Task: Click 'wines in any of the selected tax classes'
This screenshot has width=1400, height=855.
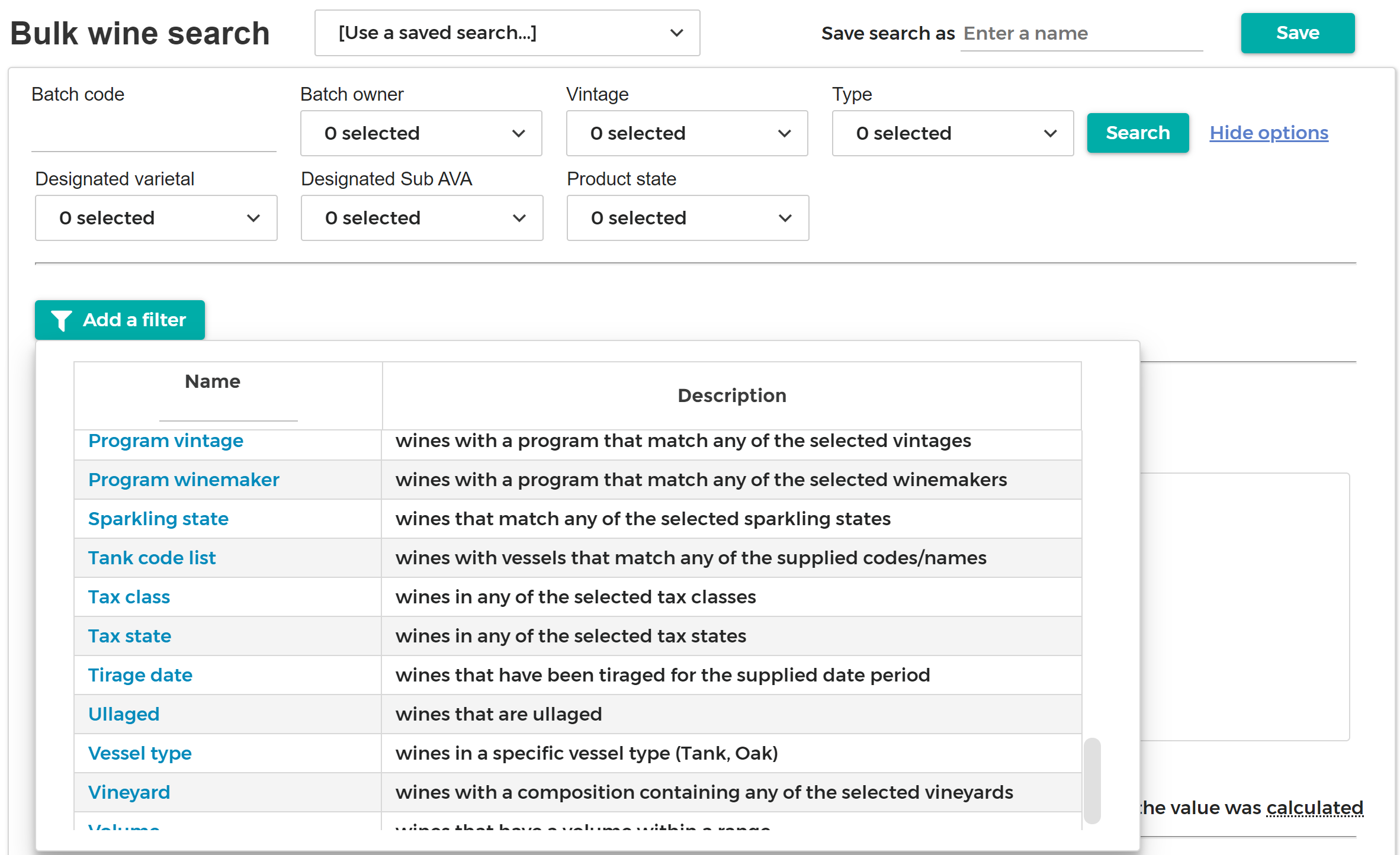Action: [576, 597]
